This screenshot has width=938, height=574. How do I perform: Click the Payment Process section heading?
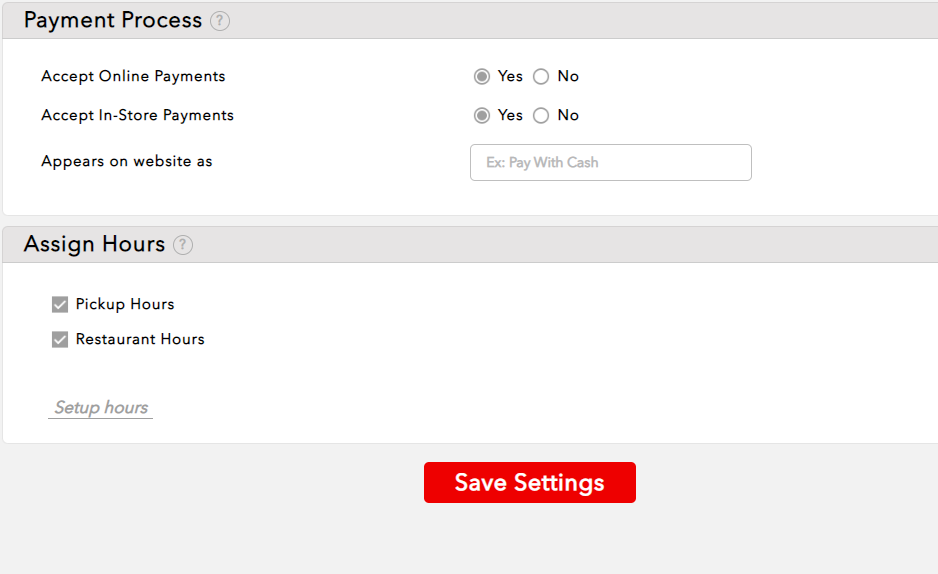[113, 21]
